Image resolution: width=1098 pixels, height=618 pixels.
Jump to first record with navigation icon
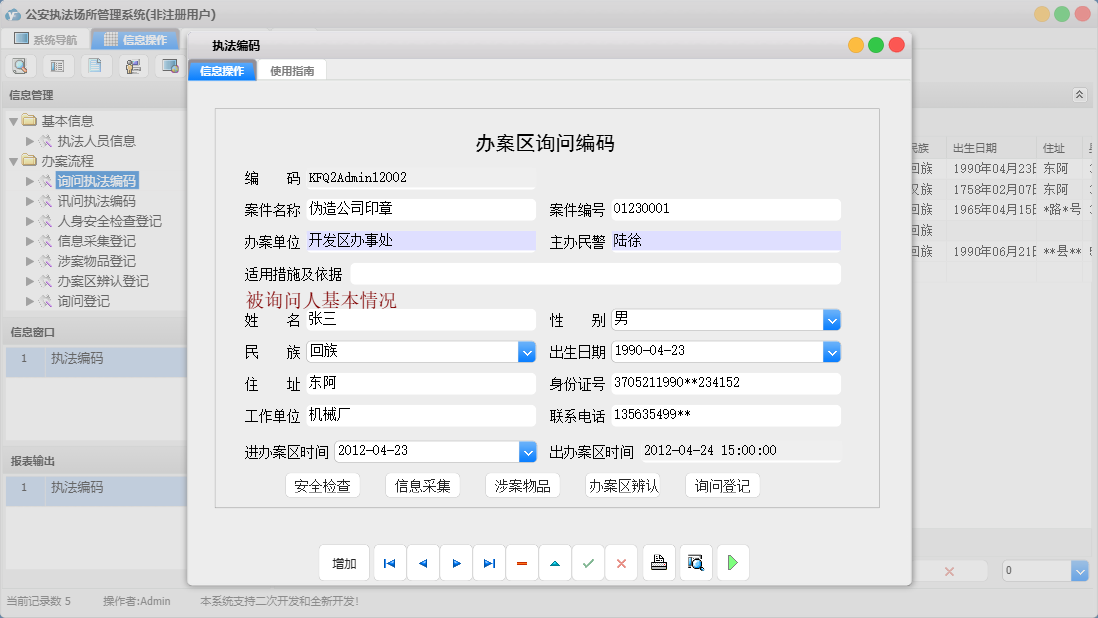pyautogui.click(x=390, y=563)
